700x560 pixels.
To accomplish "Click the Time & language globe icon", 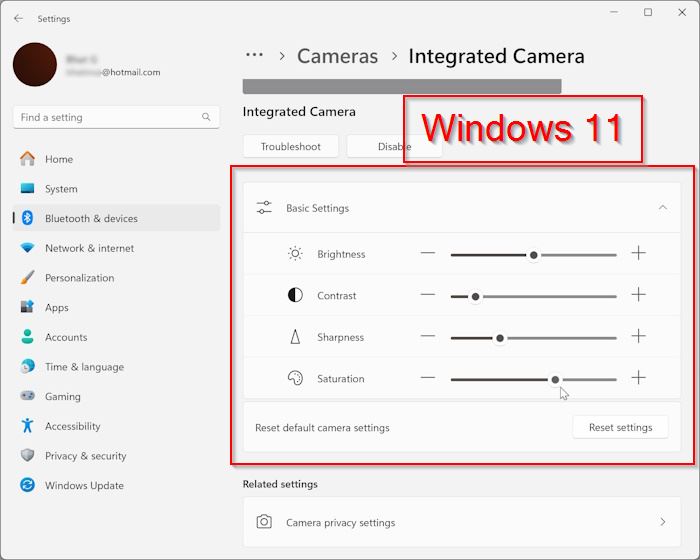I will click(27, 366).
